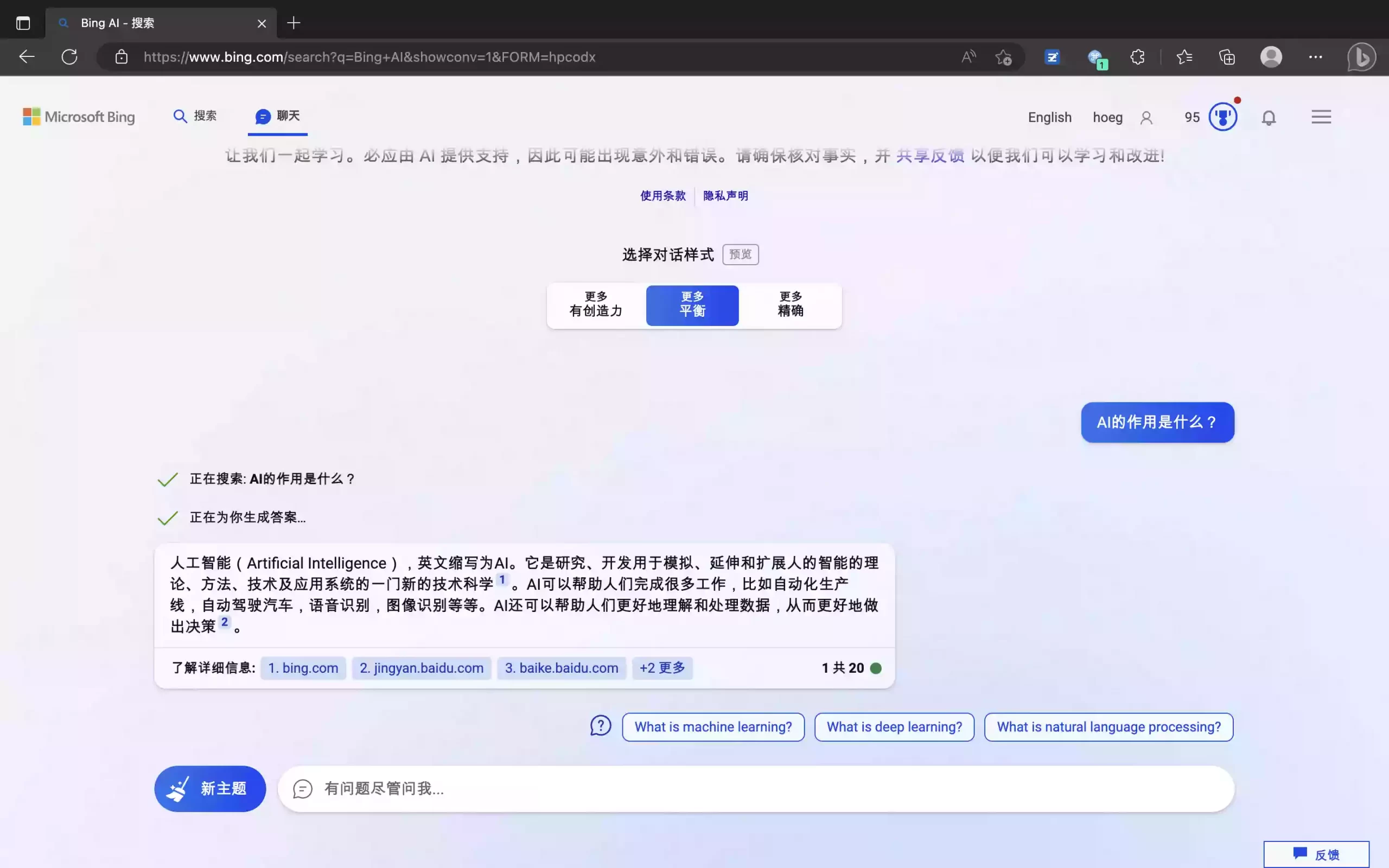Close the Bing AI browser tab

(x=262, y=23)
